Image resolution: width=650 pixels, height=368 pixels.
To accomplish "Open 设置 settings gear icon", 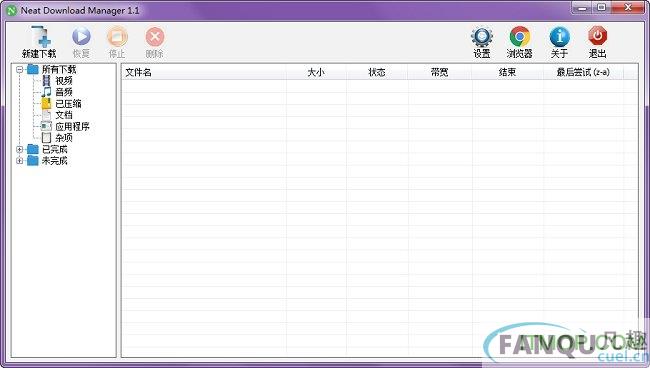I will (482, 37).
